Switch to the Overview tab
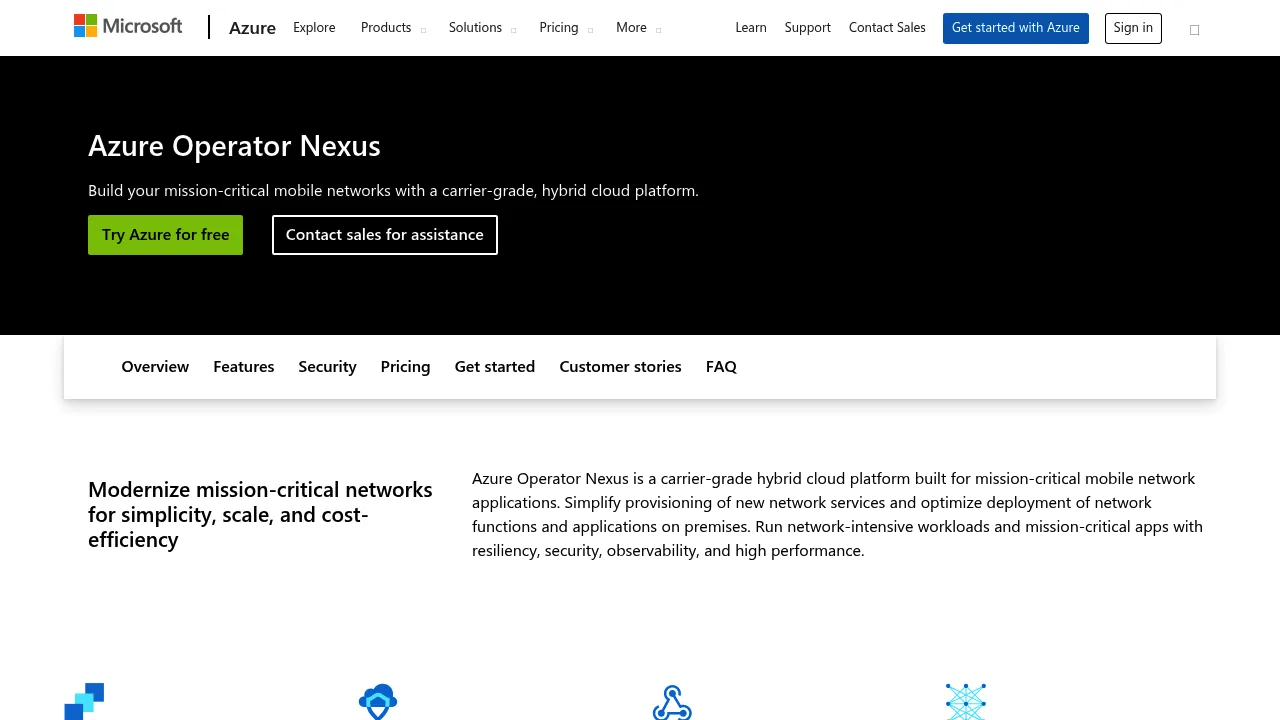The height and width of the screenshot is (720, 1280). 155,367
